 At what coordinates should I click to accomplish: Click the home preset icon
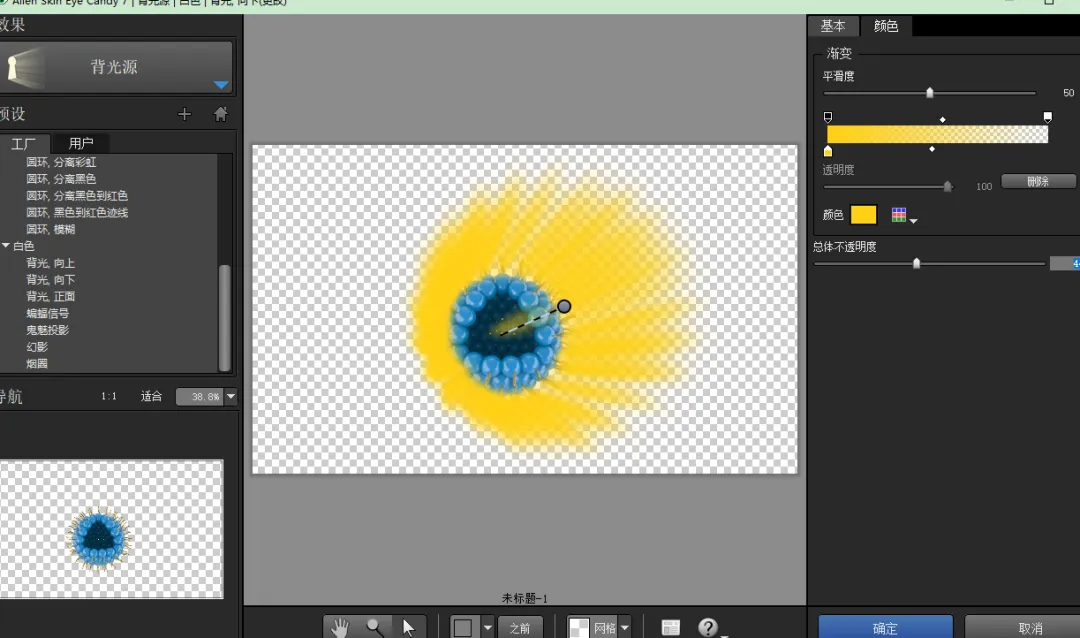coord(220,114)
